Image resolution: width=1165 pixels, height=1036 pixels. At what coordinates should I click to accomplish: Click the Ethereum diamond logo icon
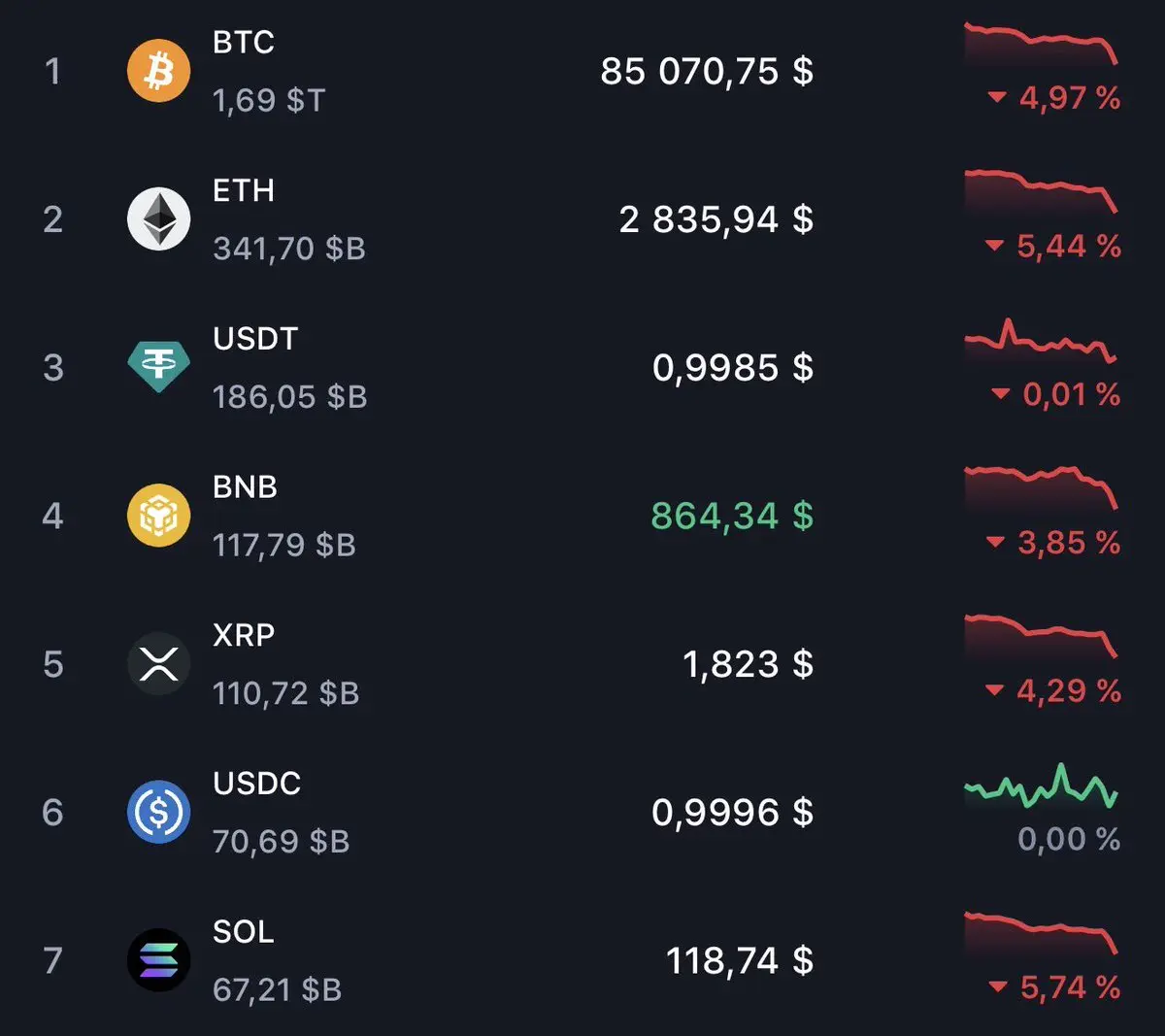(x=158, y=219)
